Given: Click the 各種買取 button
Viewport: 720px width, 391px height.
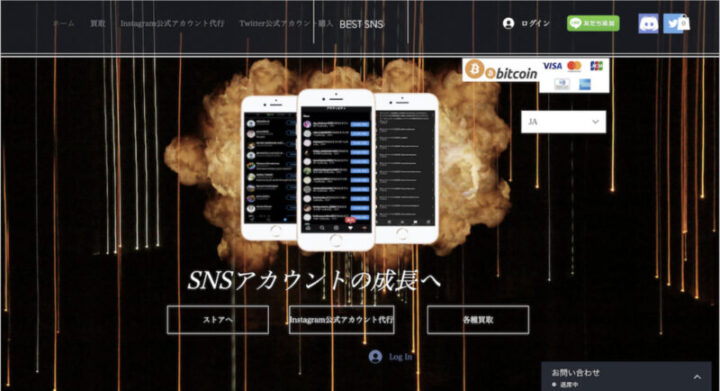Looking at the screenshot, I should [478, 319].
